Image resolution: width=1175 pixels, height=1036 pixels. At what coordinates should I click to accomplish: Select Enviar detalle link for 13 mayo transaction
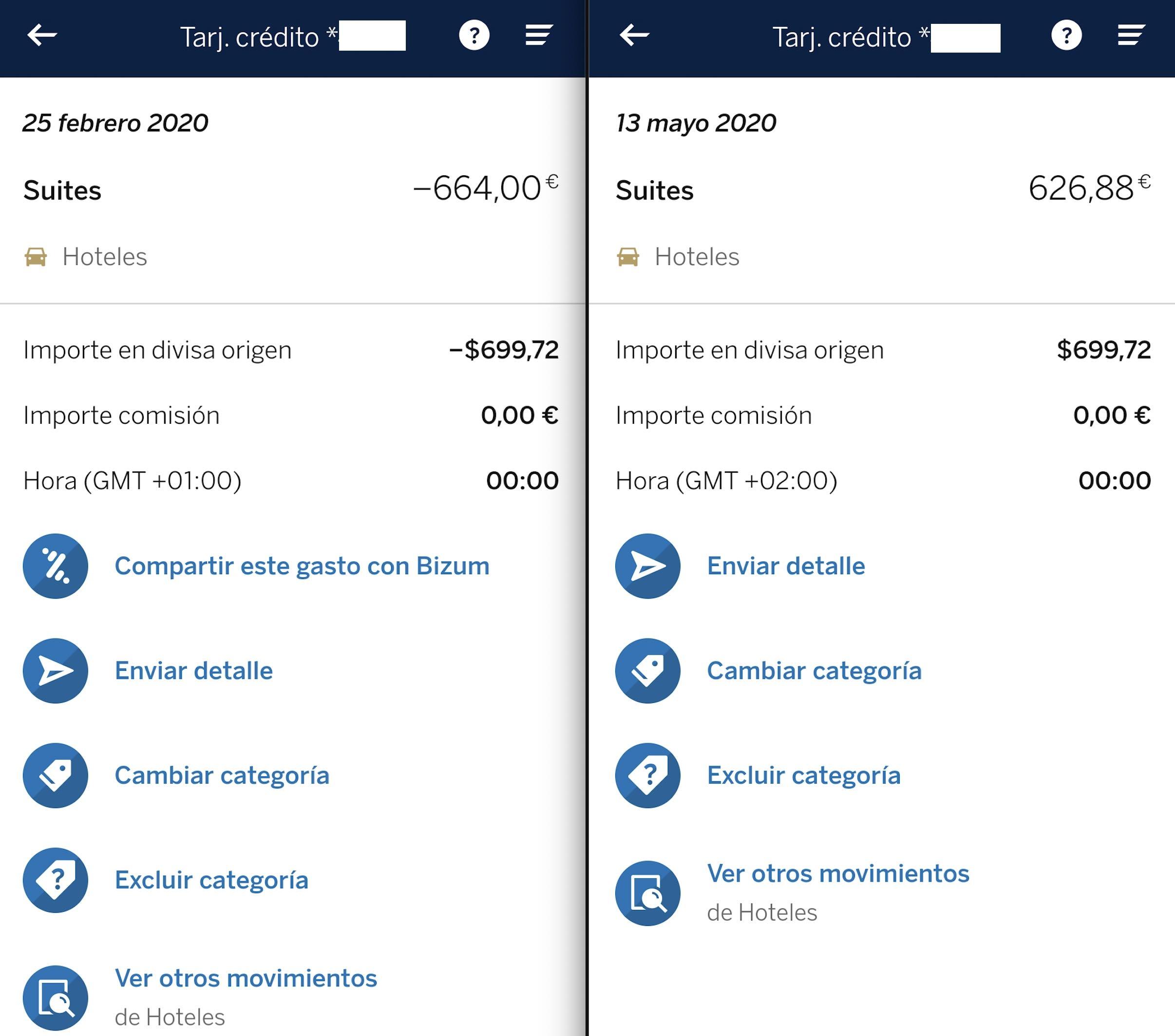(x=786, y=566)
